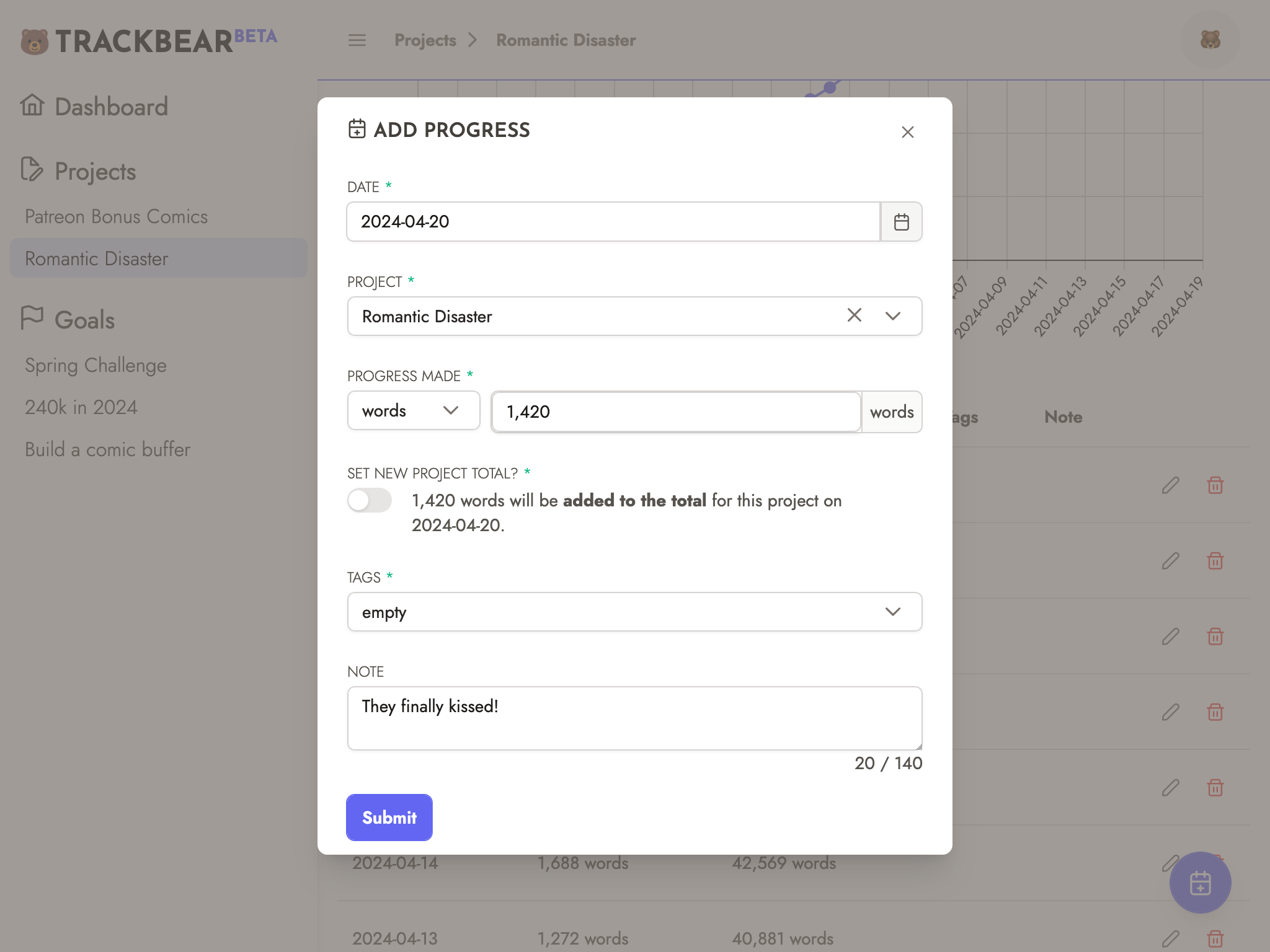
Task: Click into the Note text area
Action: pos(634,718)
